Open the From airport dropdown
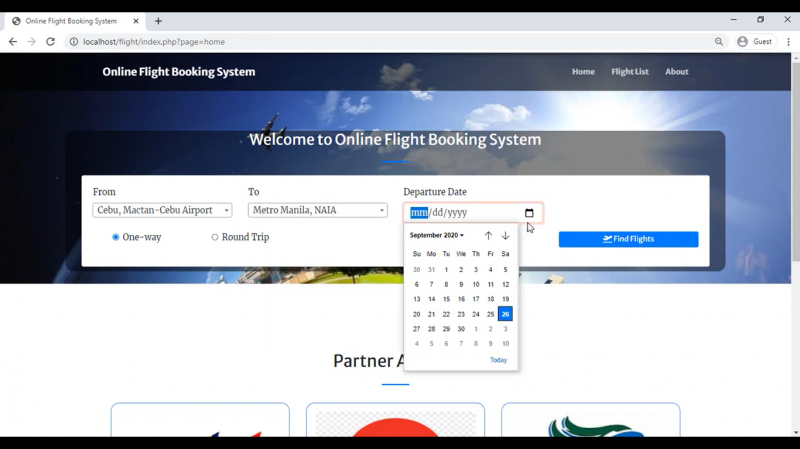Image resolution: width=800 pixels, height=449 pixels. [162, 210]
